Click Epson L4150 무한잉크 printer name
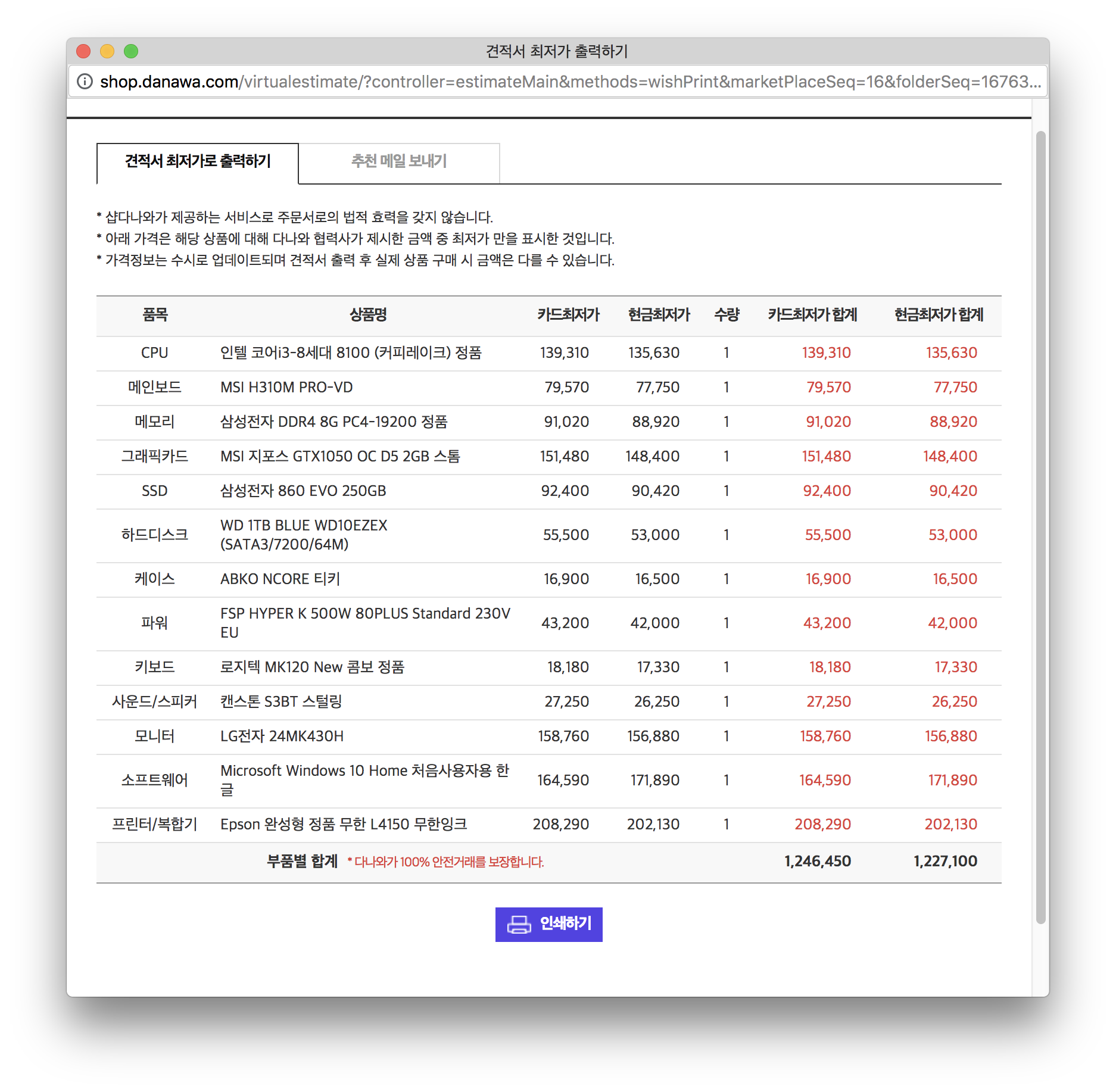The image size is (1116, 1092). (344, 824)
